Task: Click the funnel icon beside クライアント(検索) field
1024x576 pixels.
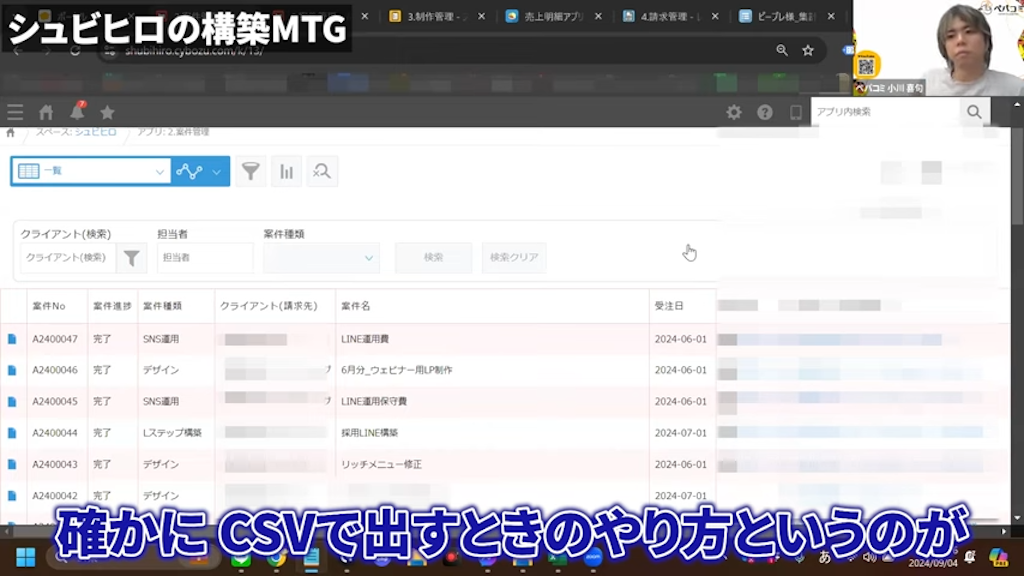Action: coord(131,257)
